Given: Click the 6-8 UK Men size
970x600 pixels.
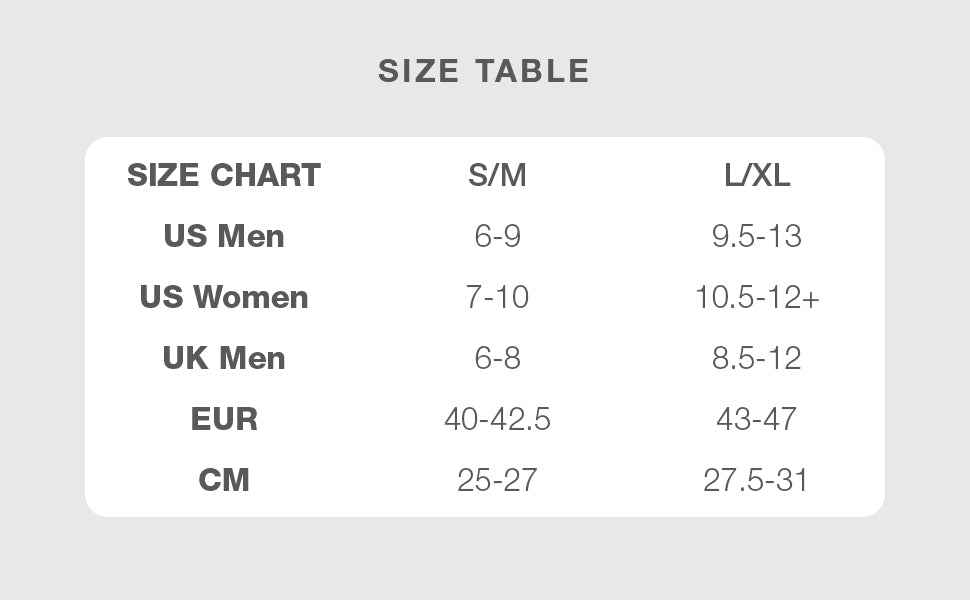Looking at the screenshot, I should click(497, 358).
